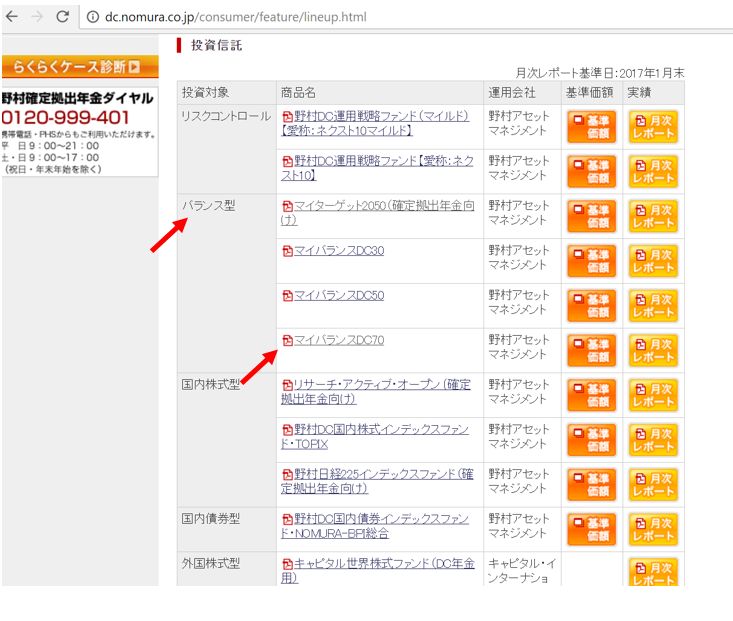Click 基準価額 button for ネクスト10マイルド row
733x621 pixels.
pos(592,127)
